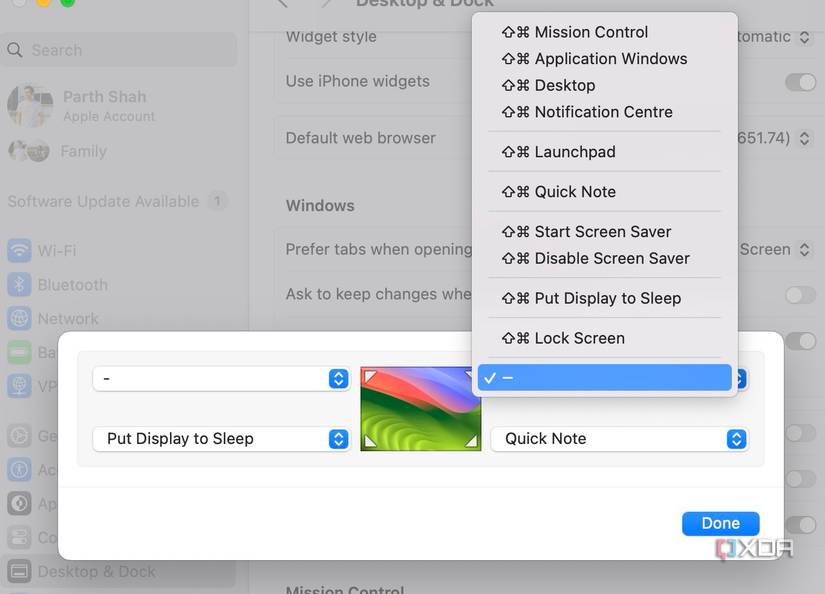Click the Done button
This screenshot has width=825, height=594.
click(720, 523)
